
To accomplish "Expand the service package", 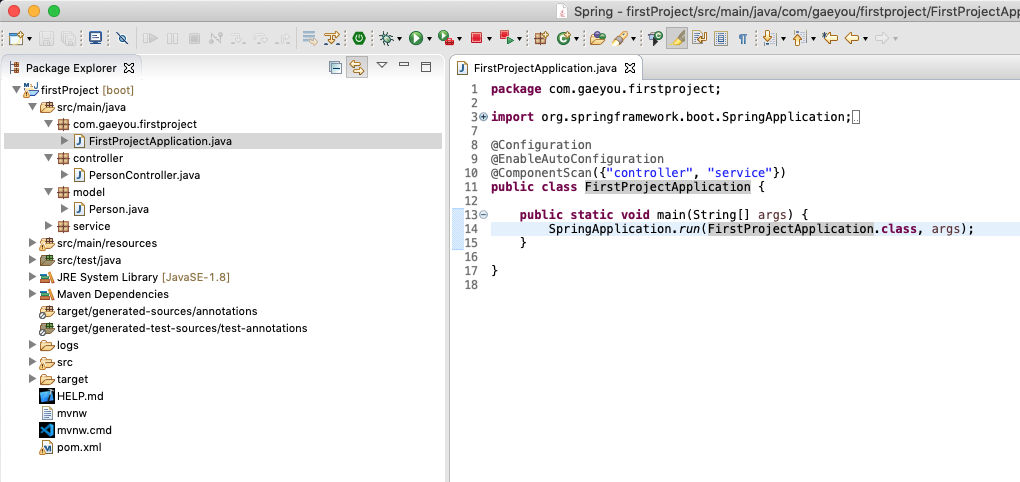I will (x=49, y=226).
